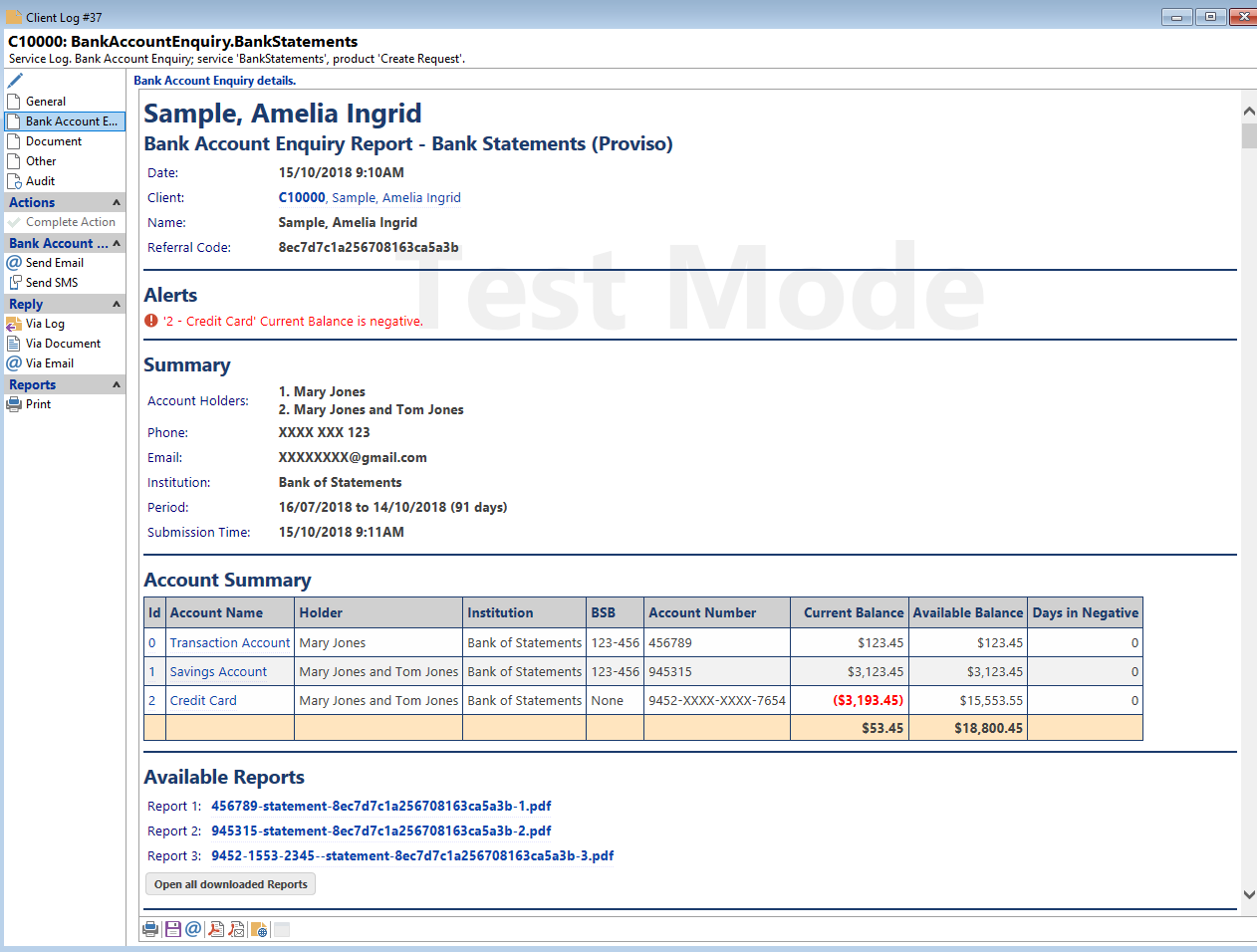Image resolution: width=1257 pixels, height=952 pixels.
Task: Click the Account Name column header
Action: click(230, 612)
